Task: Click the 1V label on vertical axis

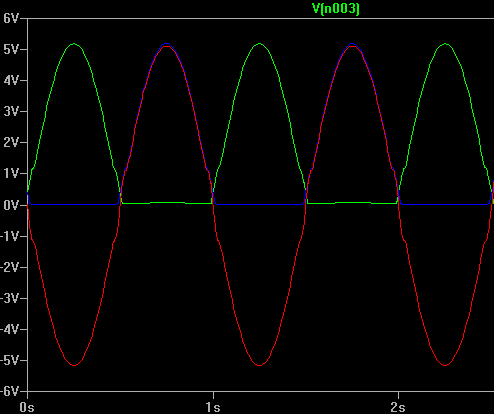Action: pos(11,174)
